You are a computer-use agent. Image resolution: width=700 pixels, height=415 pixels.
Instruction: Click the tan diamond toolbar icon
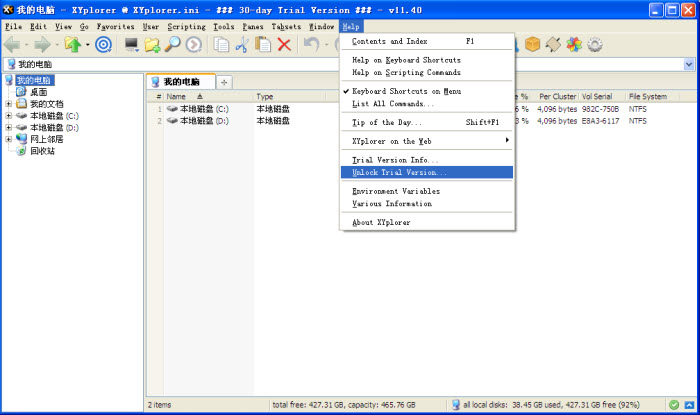point(553,45)
